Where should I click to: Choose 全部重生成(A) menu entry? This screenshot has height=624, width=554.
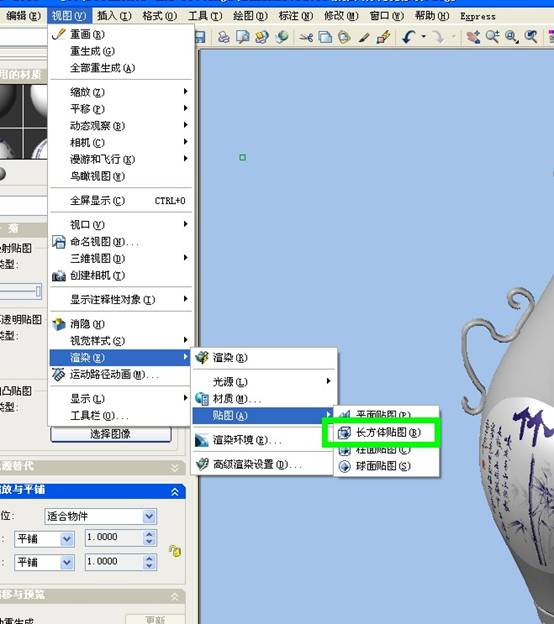tap(120, 68)
